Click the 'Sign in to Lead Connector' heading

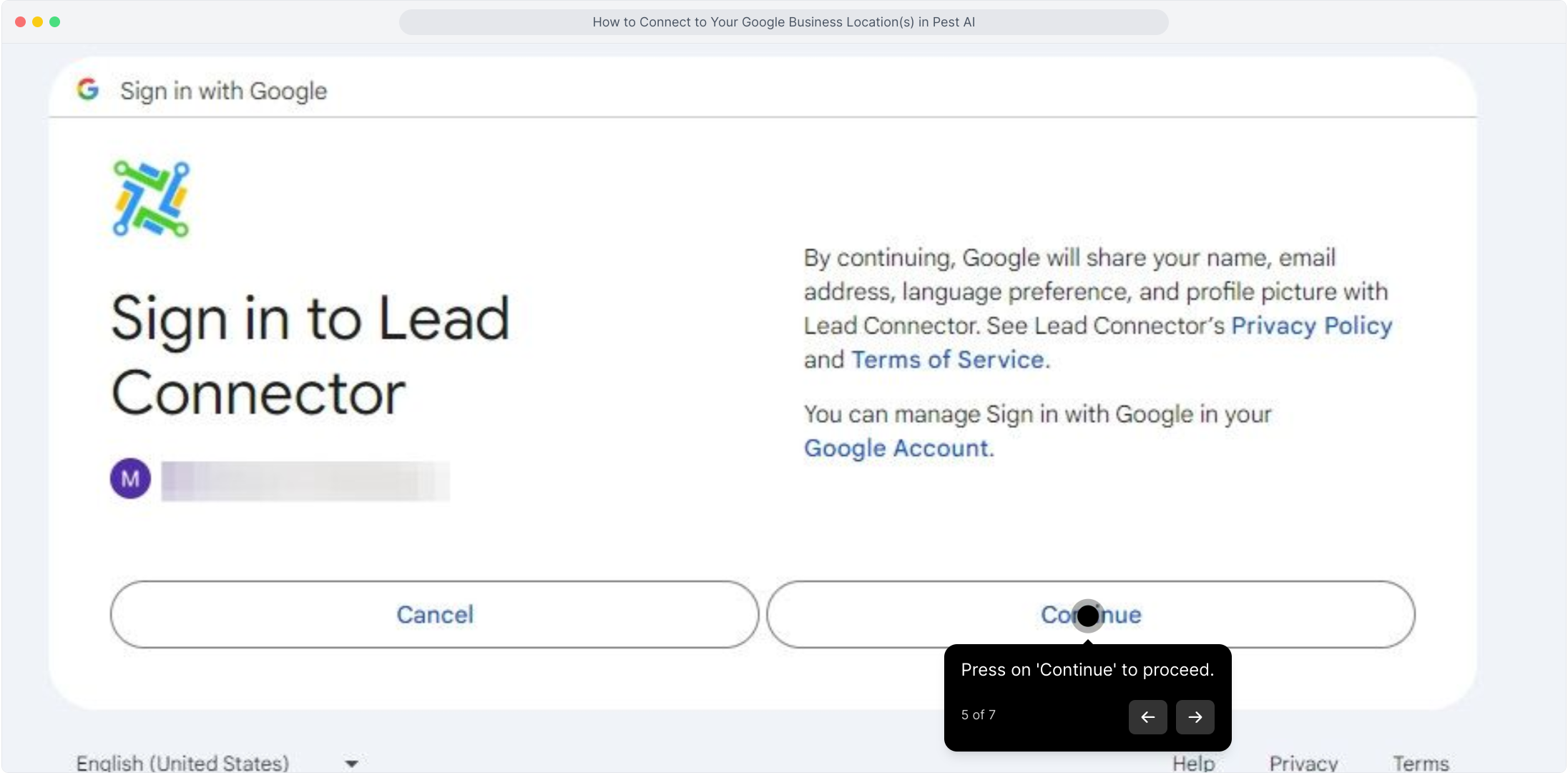(310, 356)
